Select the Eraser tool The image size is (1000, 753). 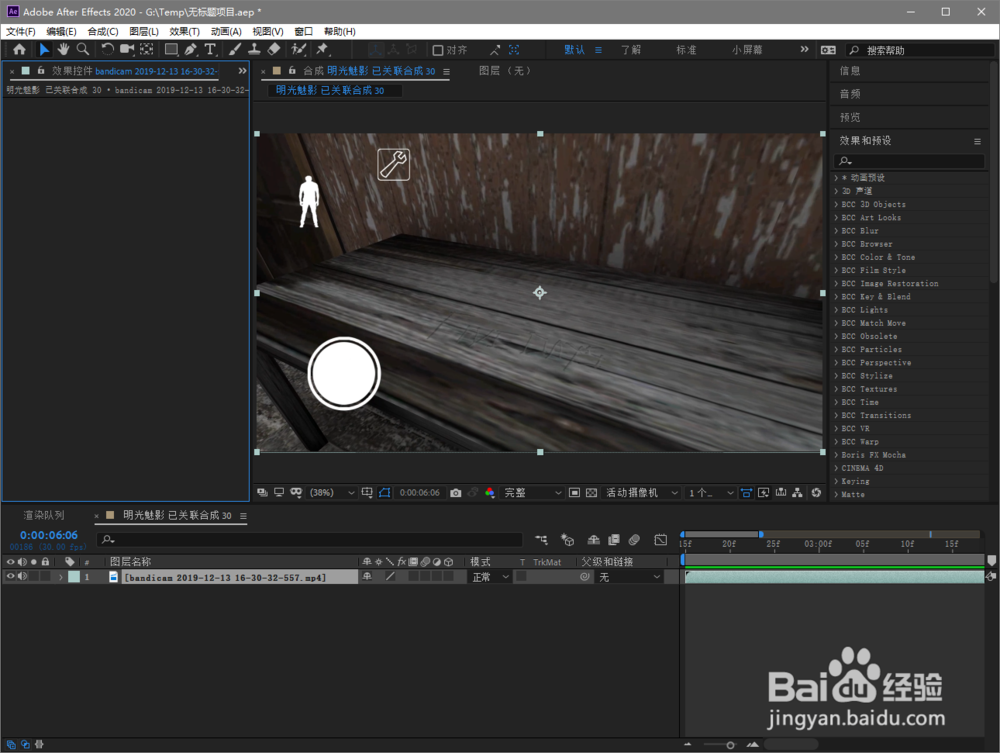tap(274, 49)
